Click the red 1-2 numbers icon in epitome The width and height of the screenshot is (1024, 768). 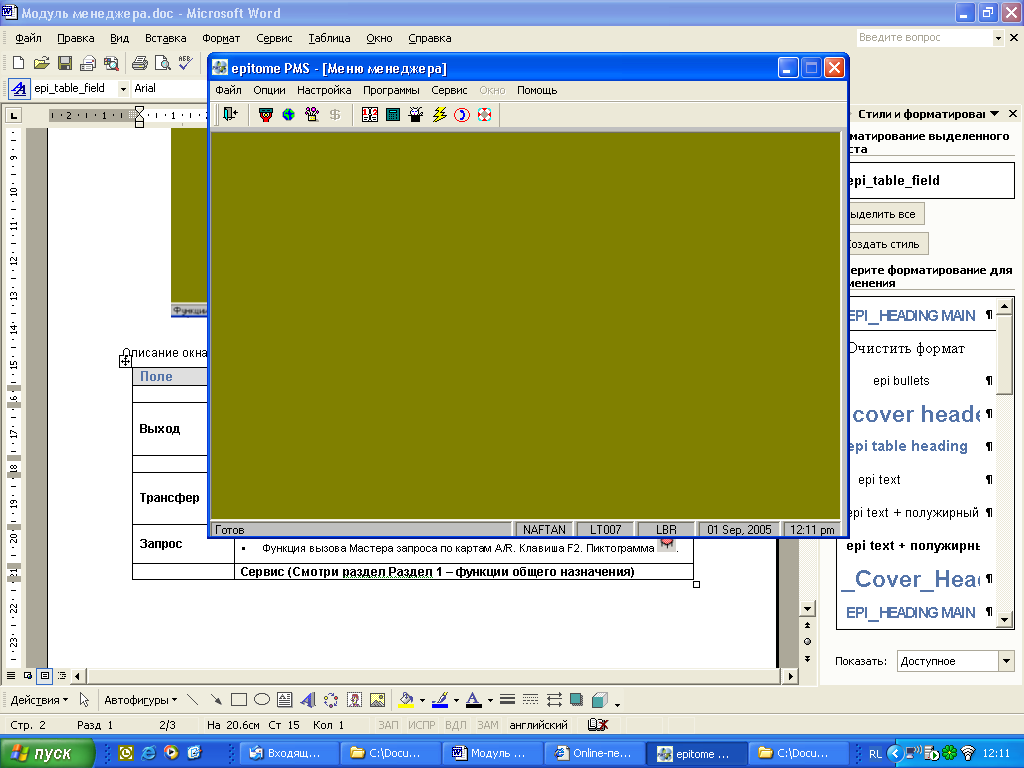(x=370, y=115)
